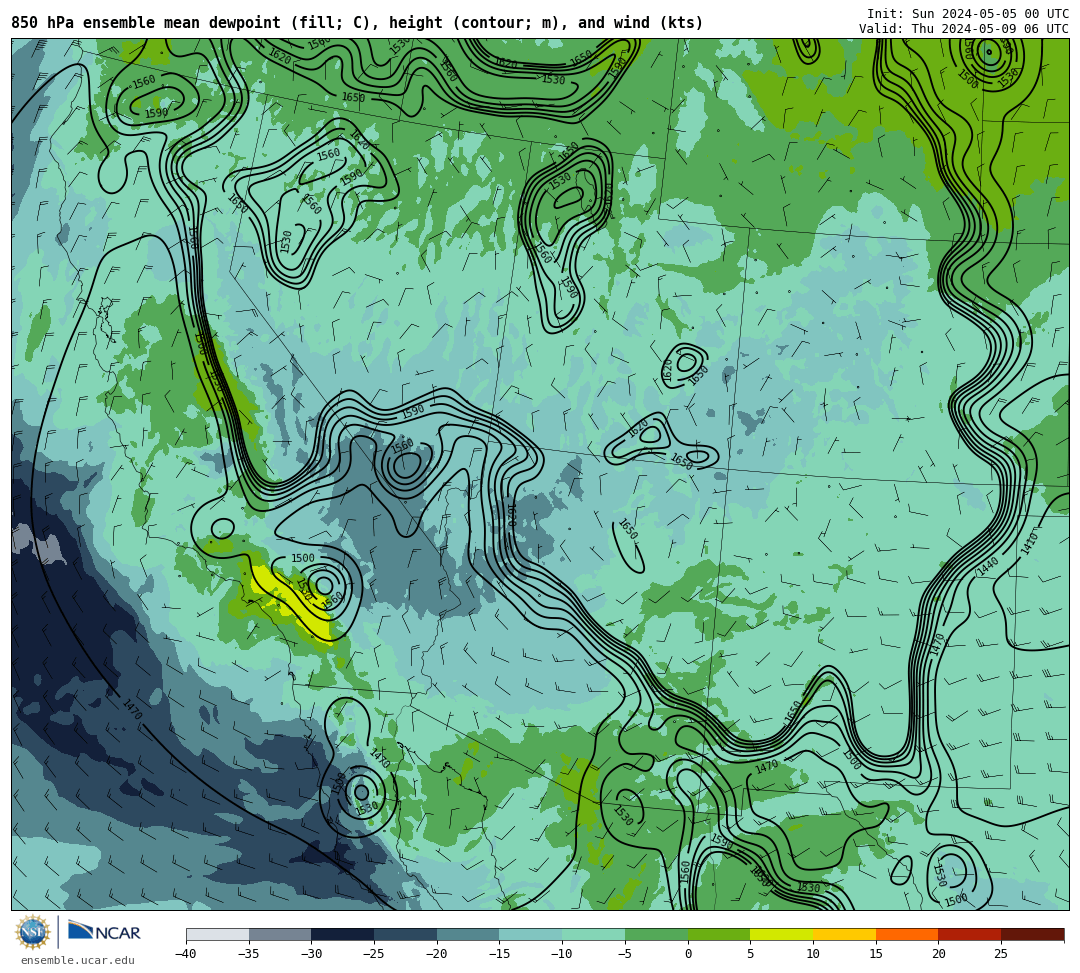Click the medium green colorbar swatch from -5 to 0
The width and height of the screenshot is (1080, 973).
click(x=656, y=934)
